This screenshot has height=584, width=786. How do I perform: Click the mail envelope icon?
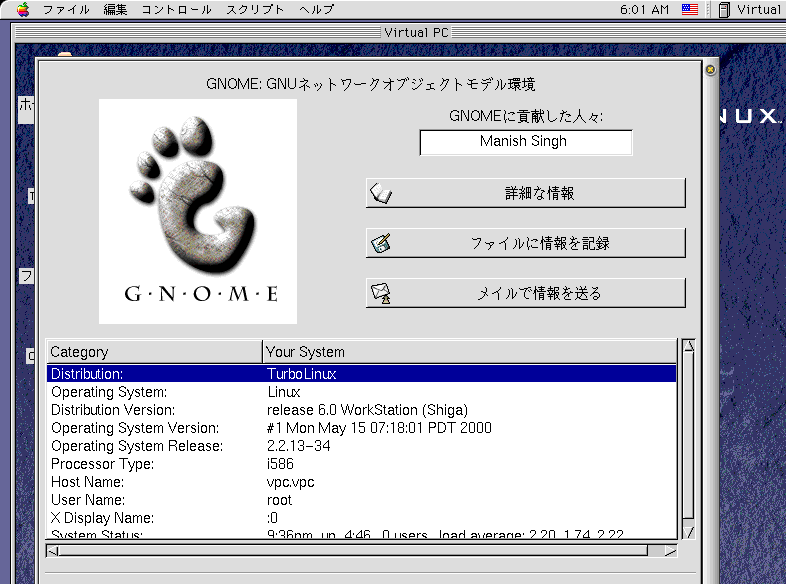[381, 294]
